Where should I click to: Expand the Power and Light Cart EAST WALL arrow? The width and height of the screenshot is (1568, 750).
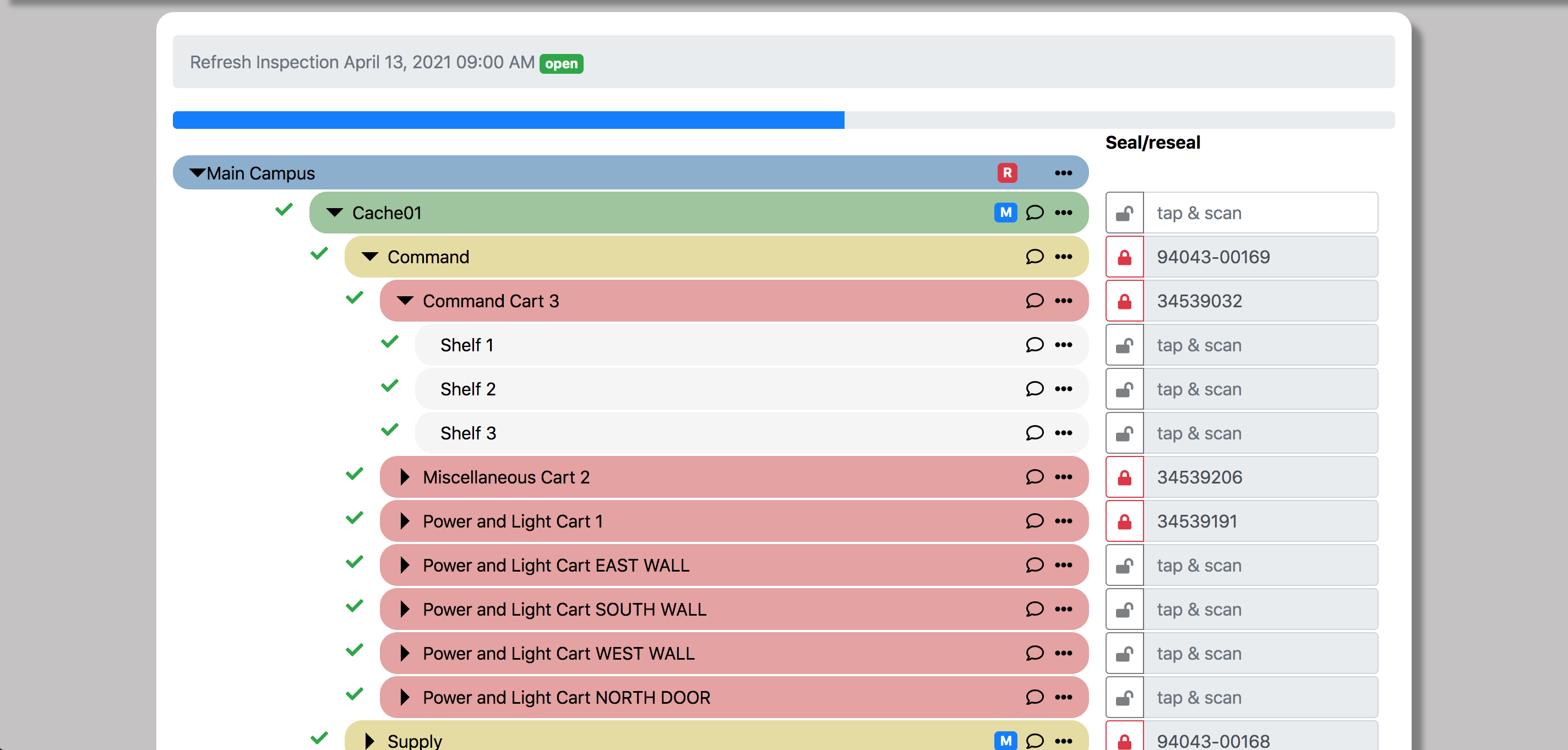pos(405,565)
